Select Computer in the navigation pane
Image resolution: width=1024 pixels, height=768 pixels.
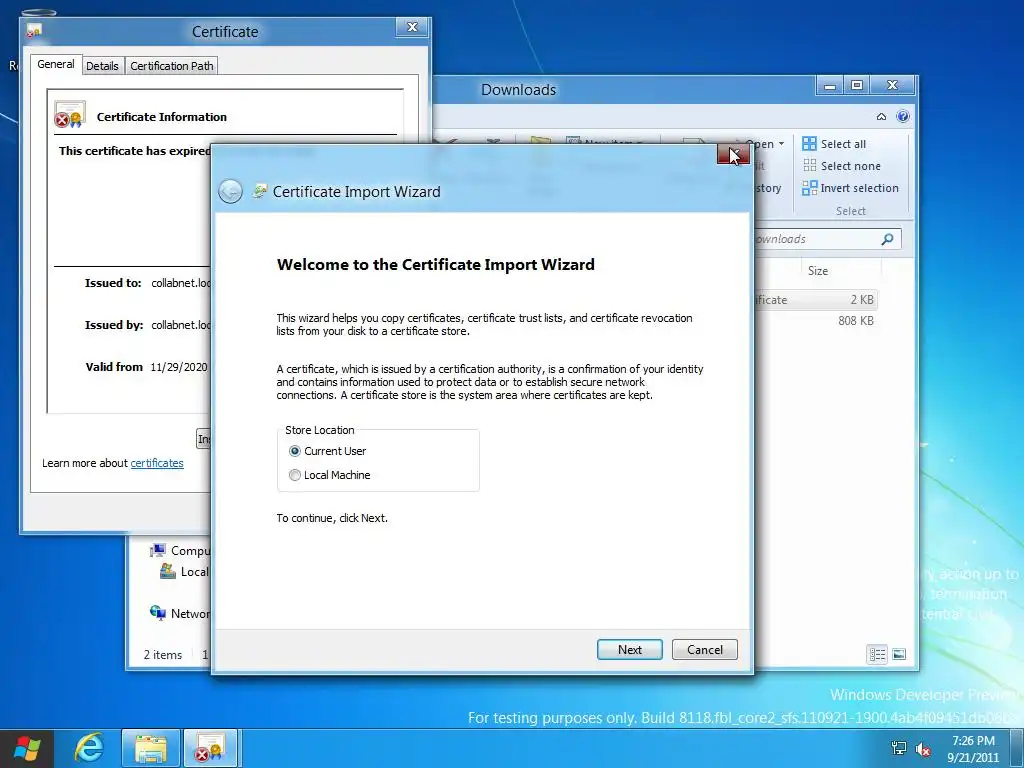(180, 551)
